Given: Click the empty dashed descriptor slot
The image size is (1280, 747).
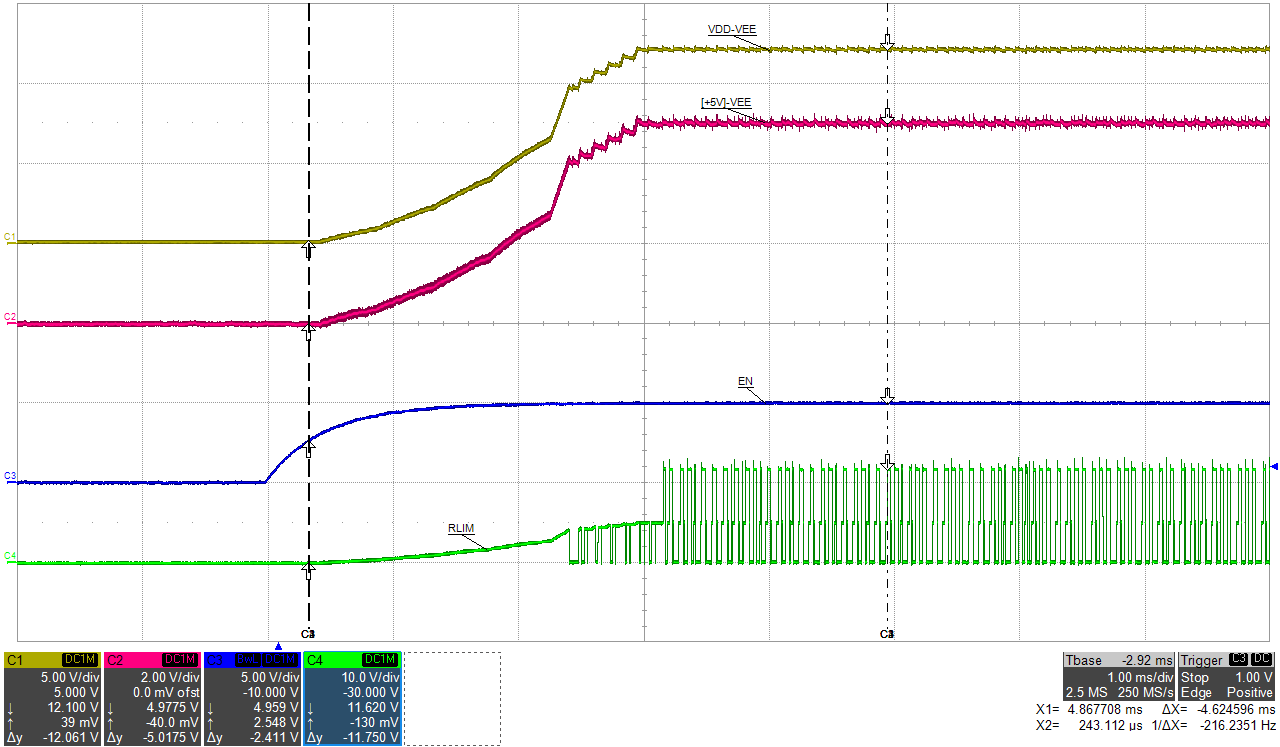Looking at the screenshot, I should [x=451, y=699].
